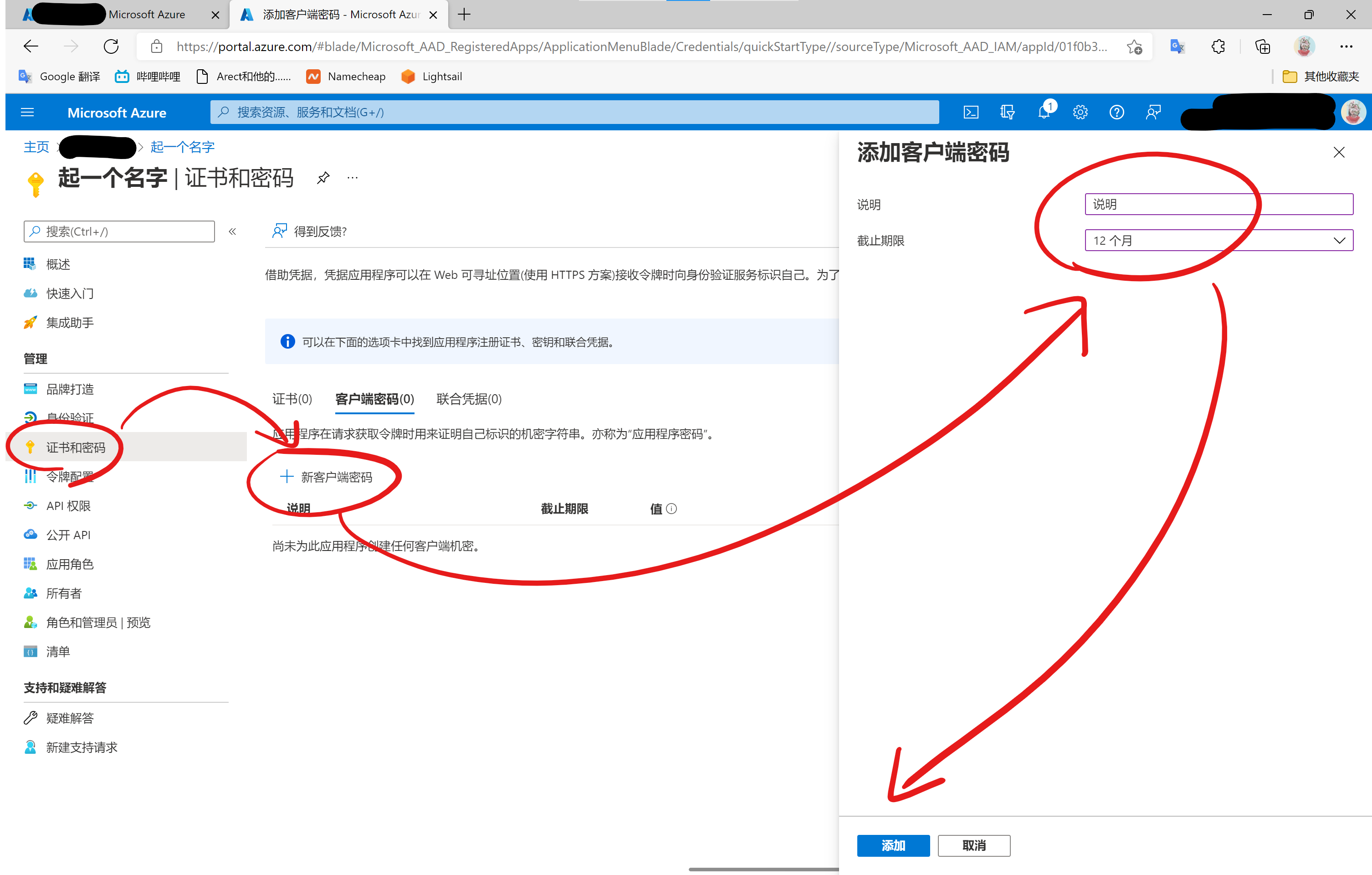Collapse the left navigation menu chevron
The image size is (1372, 875).
click(x=232, y=232)
